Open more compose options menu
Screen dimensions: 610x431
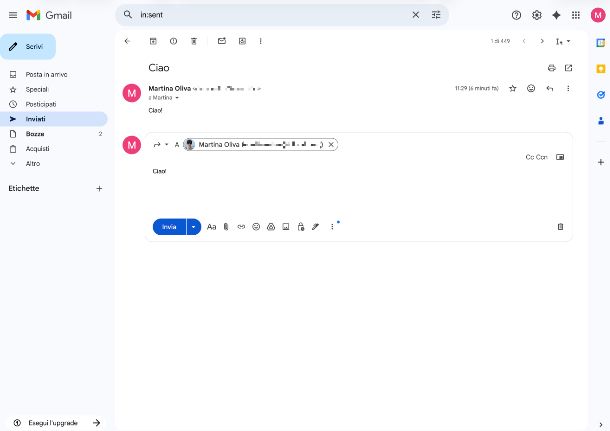coord(332,227)
